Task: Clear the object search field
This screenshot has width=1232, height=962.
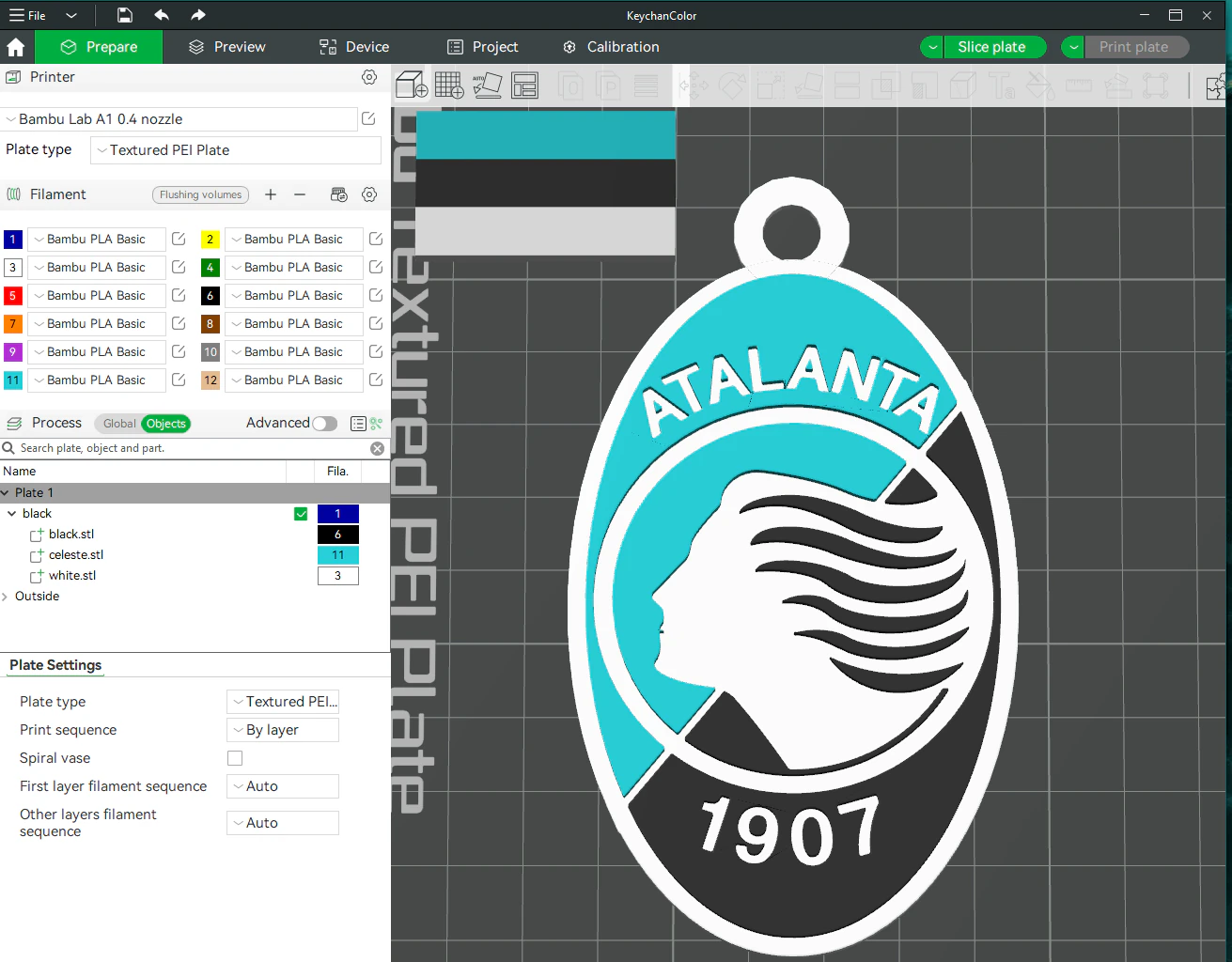Action: tap(377, 449)
